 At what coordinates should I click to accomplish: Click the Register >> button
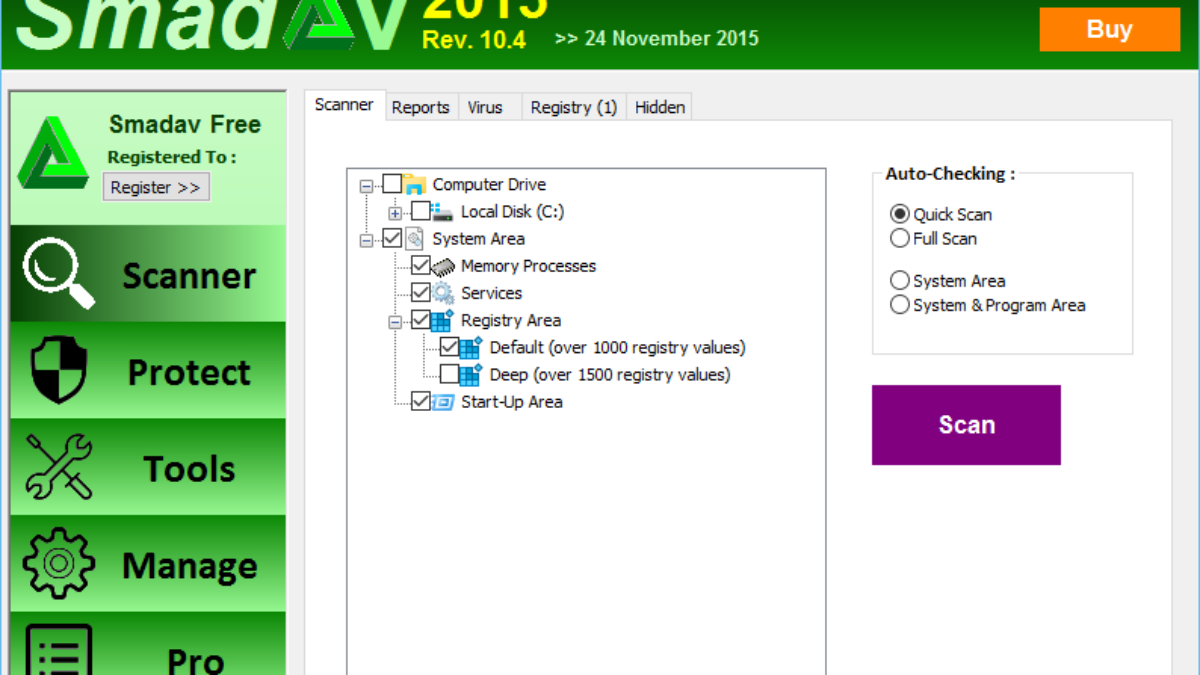click(156, 187)
